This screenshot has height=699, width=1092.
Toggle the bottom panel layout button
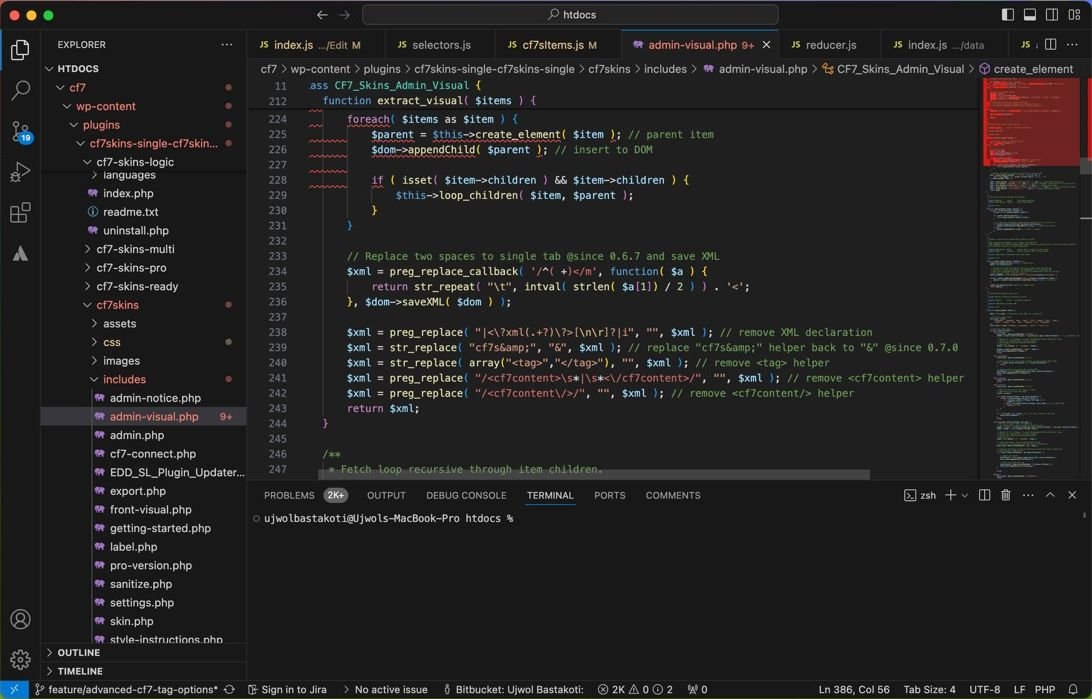click(1030, 15)
